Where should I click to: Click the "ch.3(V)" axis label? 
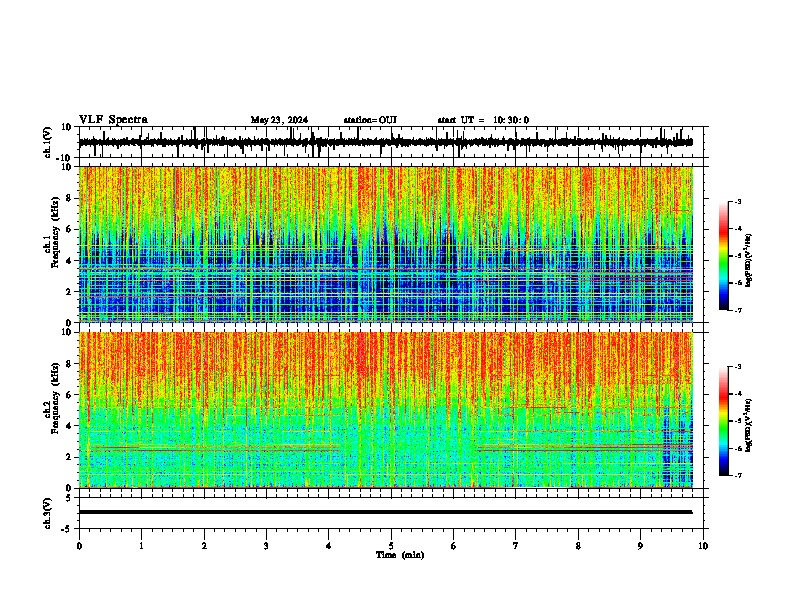pos(48,513)
